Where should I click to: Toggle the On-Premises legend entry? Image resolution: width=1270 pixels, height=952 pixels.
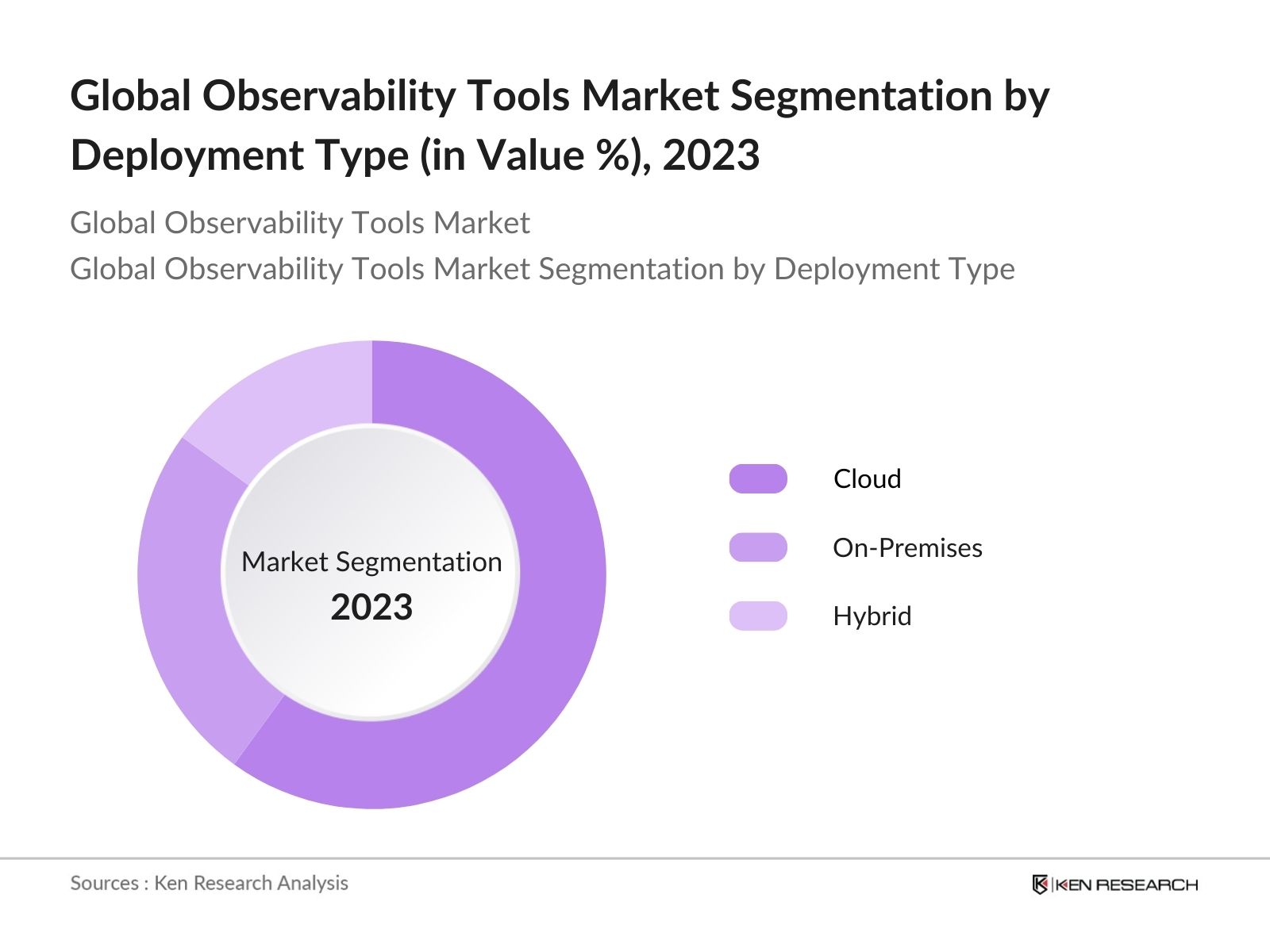point(907,547)
